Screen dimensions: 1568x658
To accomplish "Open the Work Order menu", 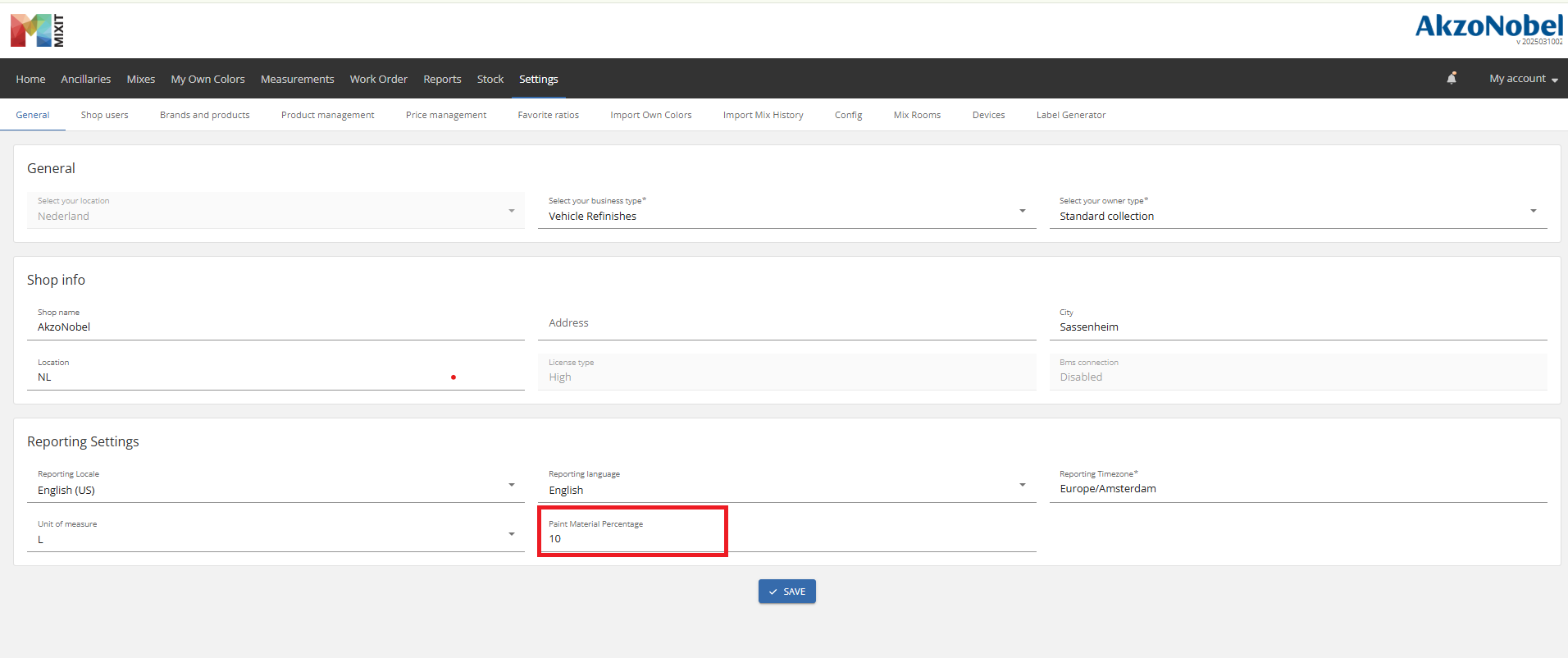I will coord(379,79).
